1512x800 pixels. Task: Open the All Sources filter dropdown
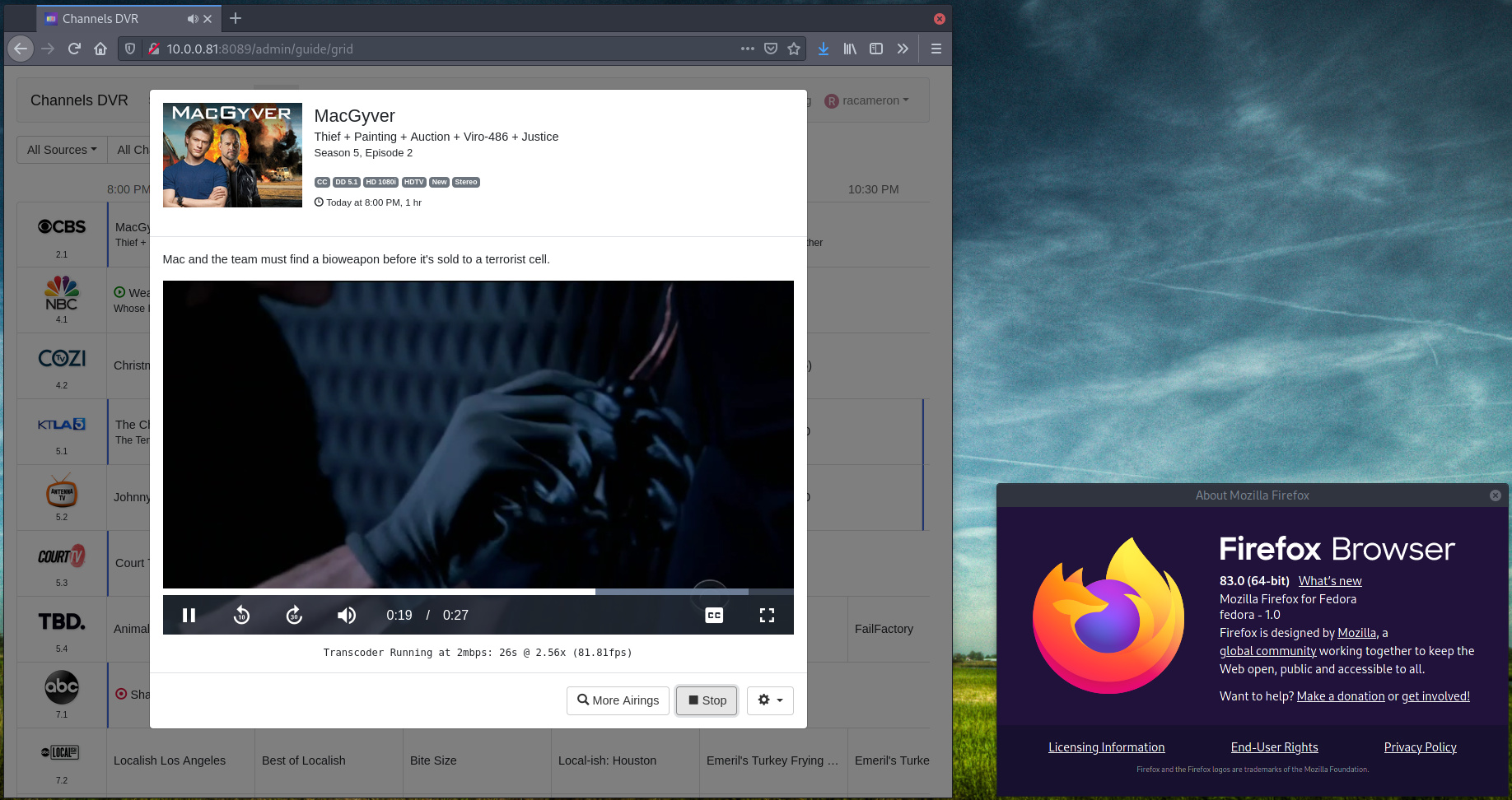62,150
